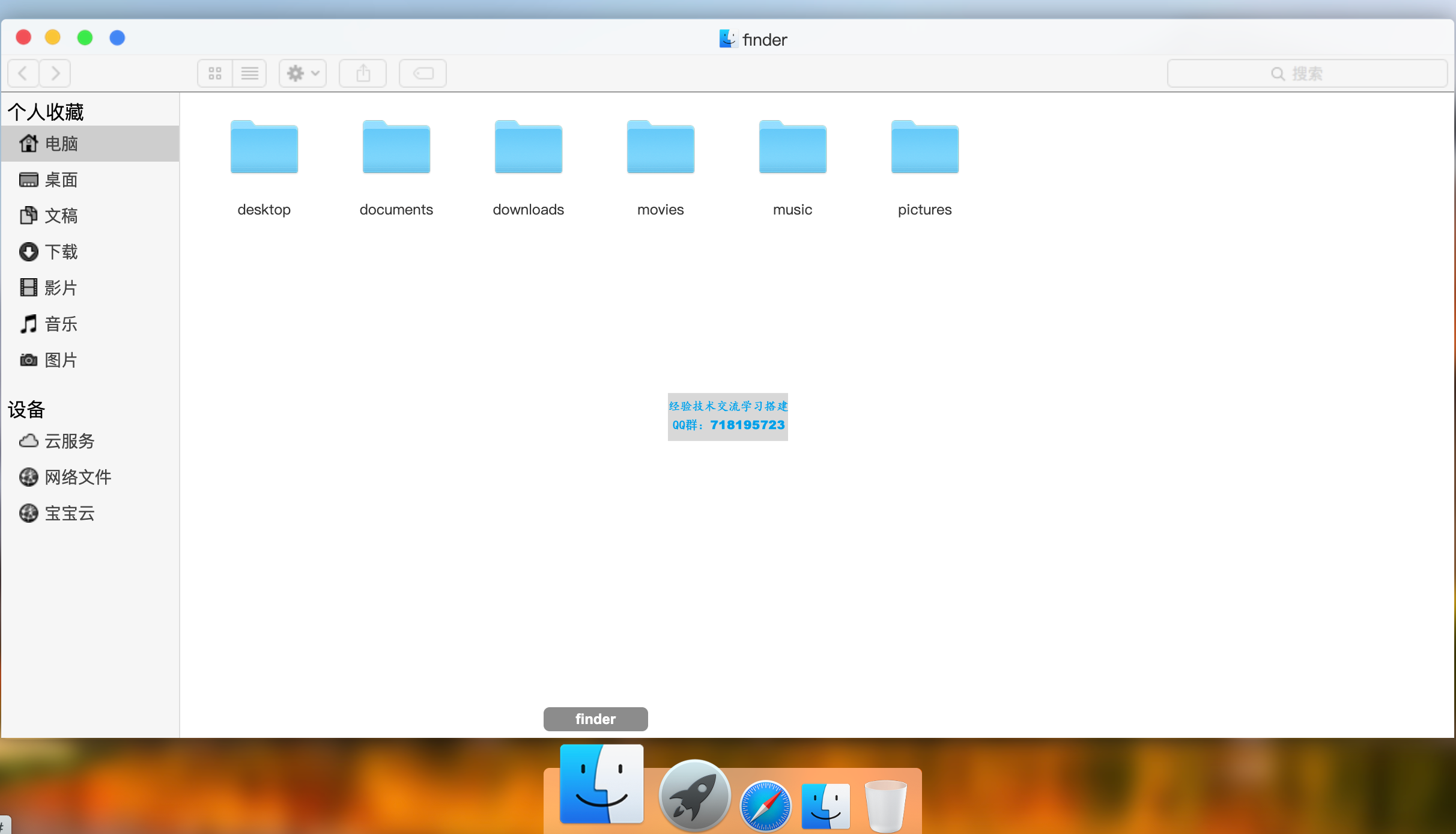
Task: Click the share toolbar icon
Action: [x=363, y=73]
